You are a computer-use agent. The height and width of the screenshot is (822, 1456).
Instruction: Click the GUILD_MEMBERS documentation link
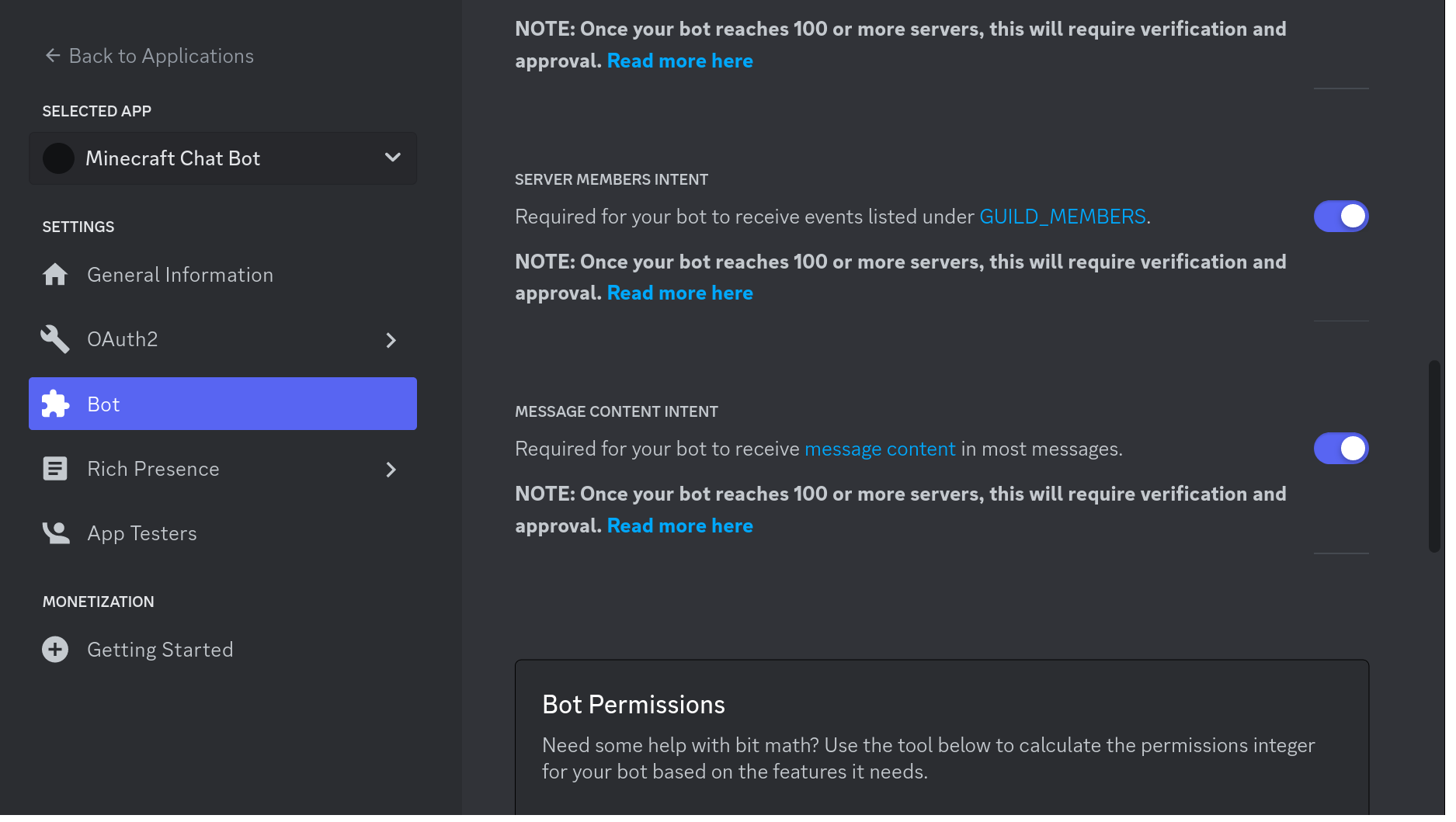point(1062,217)
